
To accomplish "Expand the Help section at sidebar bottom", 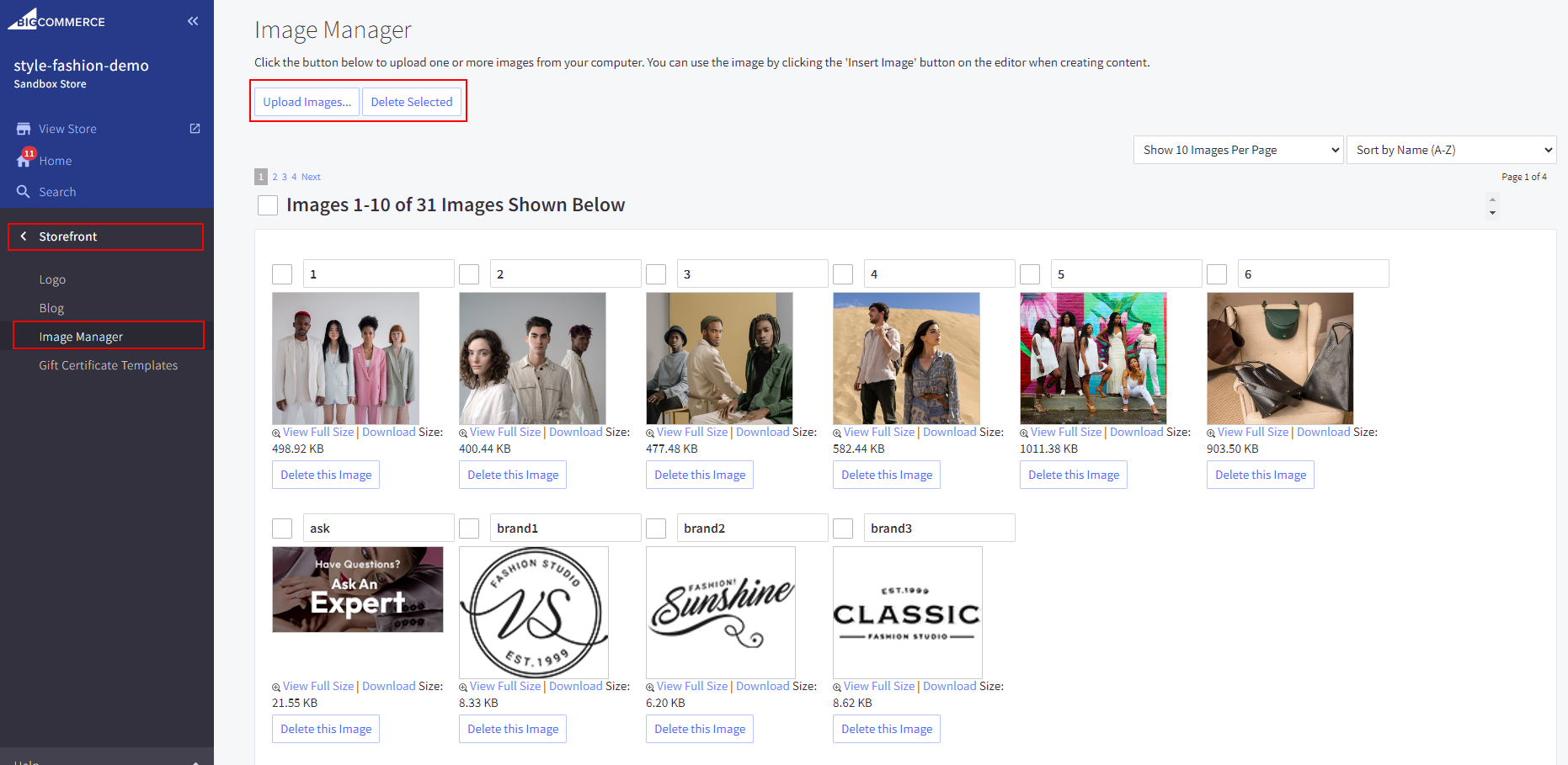I will [x=195, y=761].
